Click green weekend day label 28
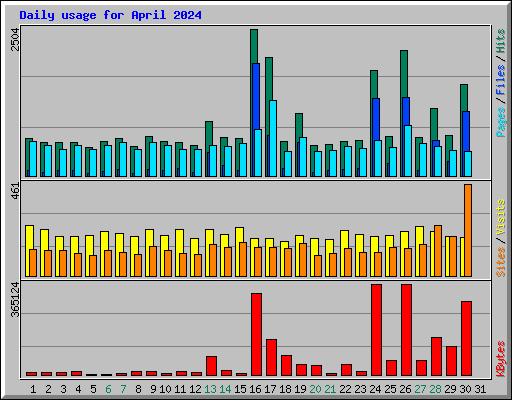This screenshot has height=400, width=512. click(435, 389)
